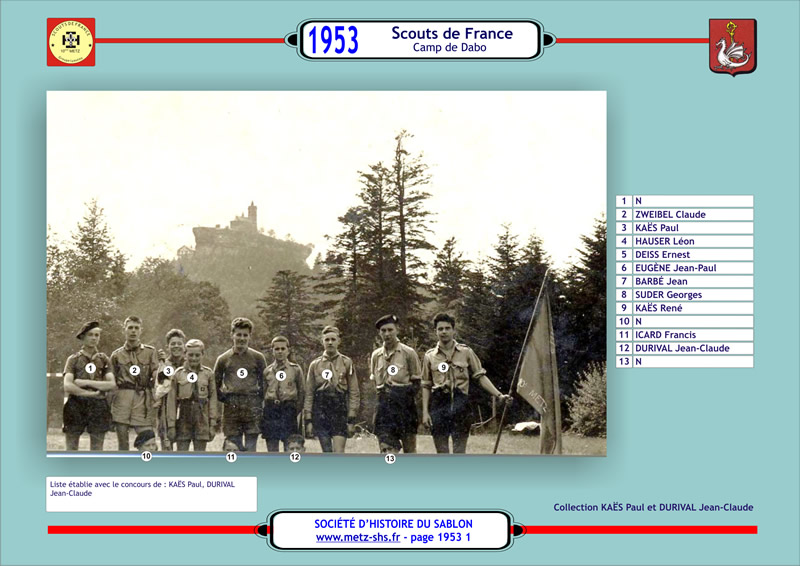Click number marker 9 on the photo
The image size is (800, 566).
point(443,366)
